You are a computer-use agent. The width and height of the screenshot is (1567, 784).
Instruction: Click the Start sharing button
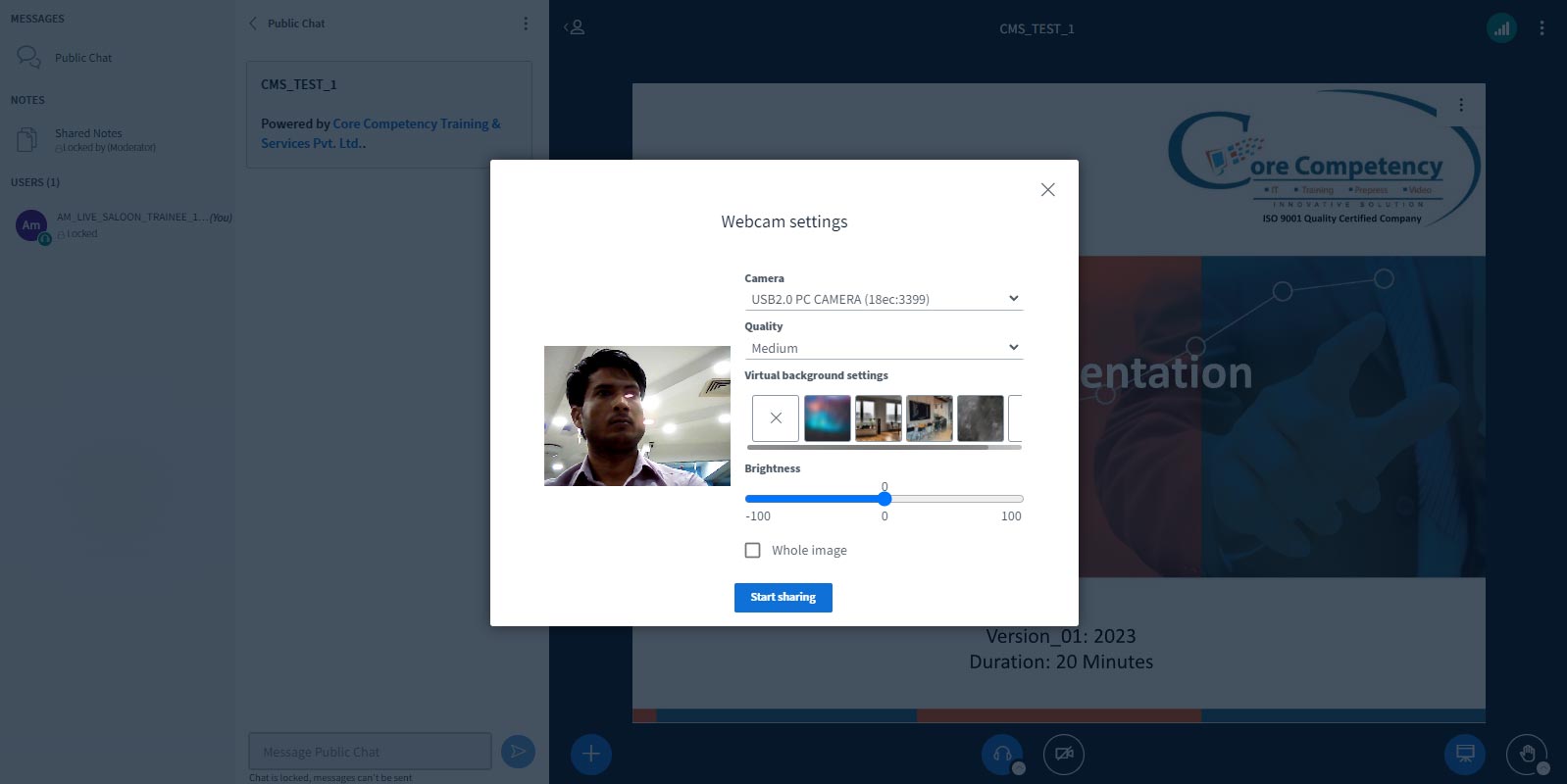[783, 598]
